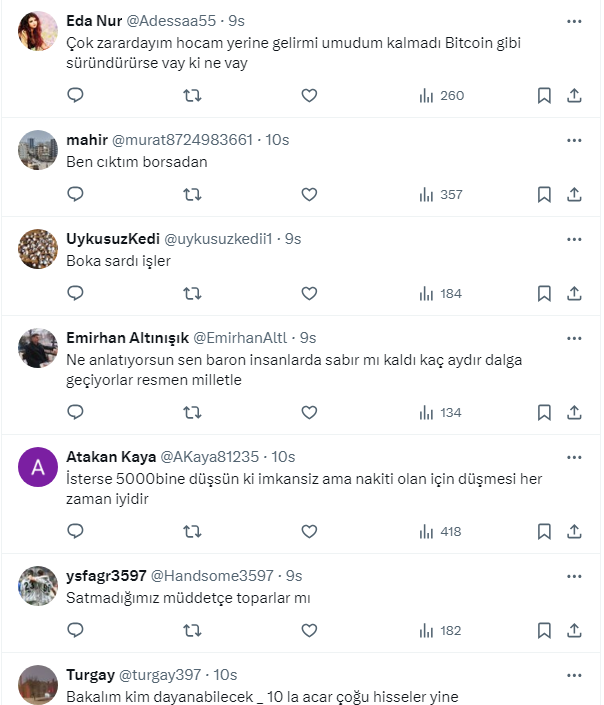
Task: Like UykusuzKedi's tweet
Action: point(309,293)
